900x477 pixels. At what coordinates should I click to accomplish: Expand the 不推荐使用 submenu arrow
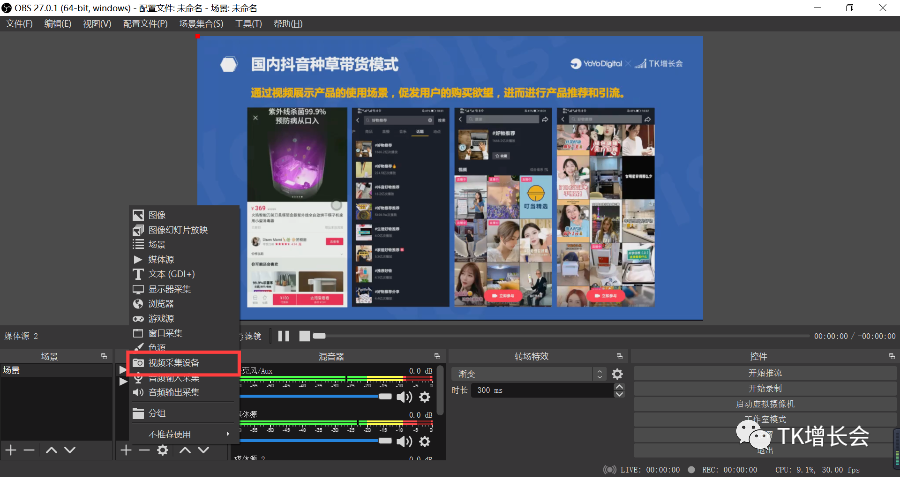click(228, 434)
